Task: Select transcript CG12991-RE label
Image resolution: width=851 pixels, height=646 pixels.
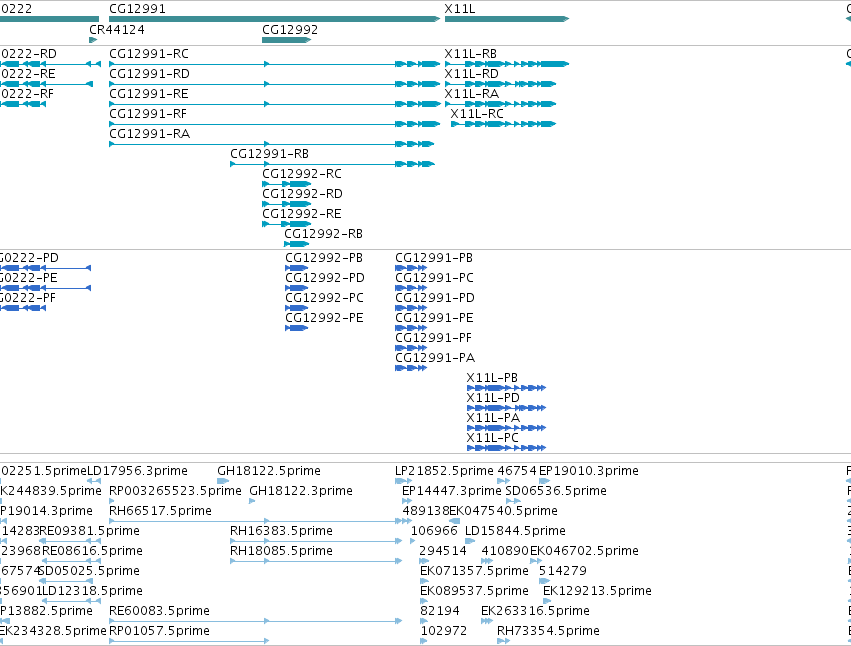Action: (x=149, y=94)
